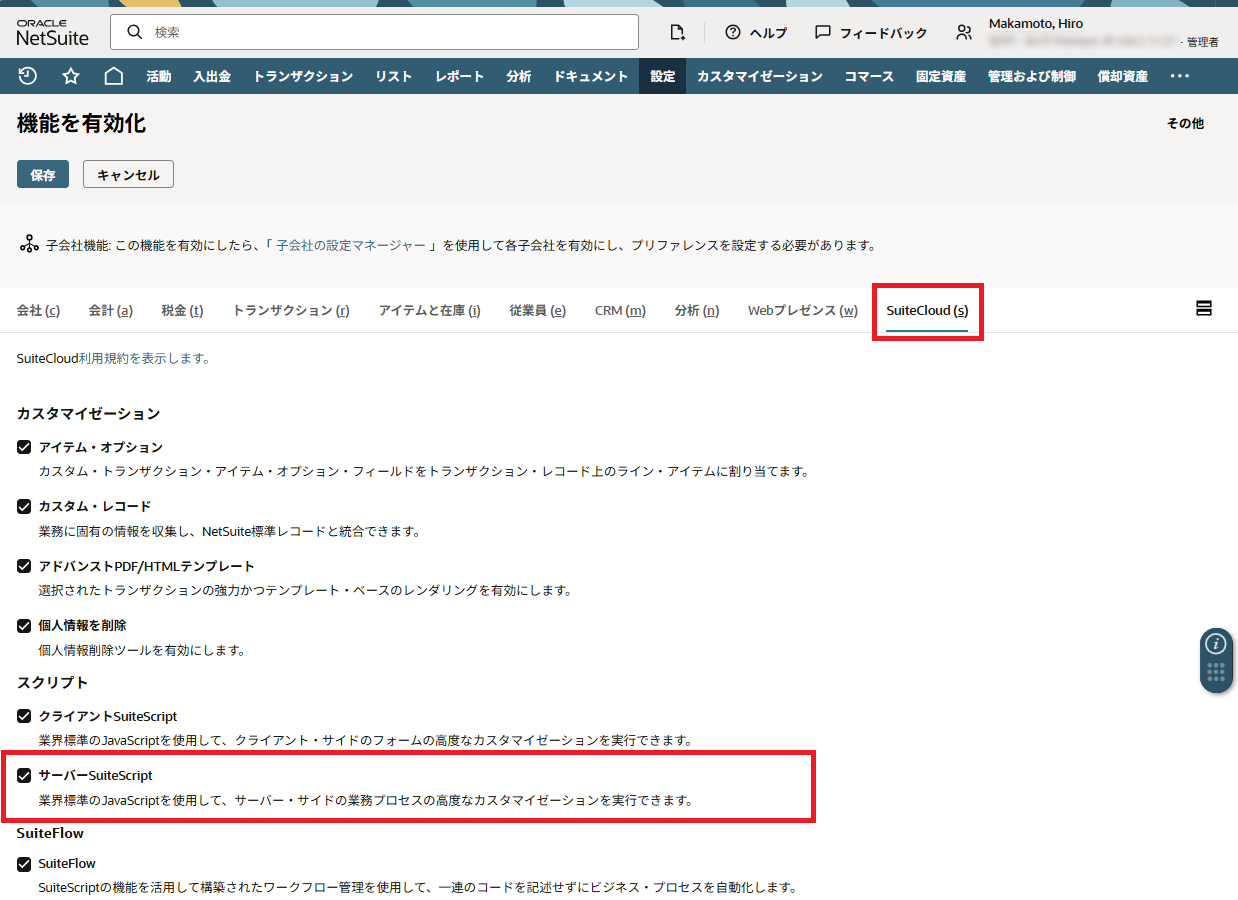This screenshot has height=900, width=1238.
Task: Click the フィードバック link
Action: click(883, 33)
